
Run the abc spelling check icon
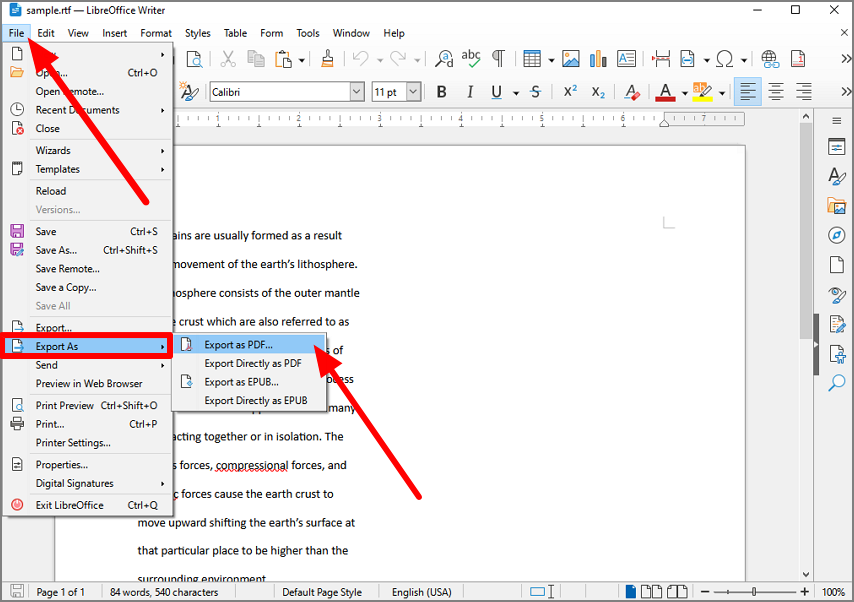[471, 59]
